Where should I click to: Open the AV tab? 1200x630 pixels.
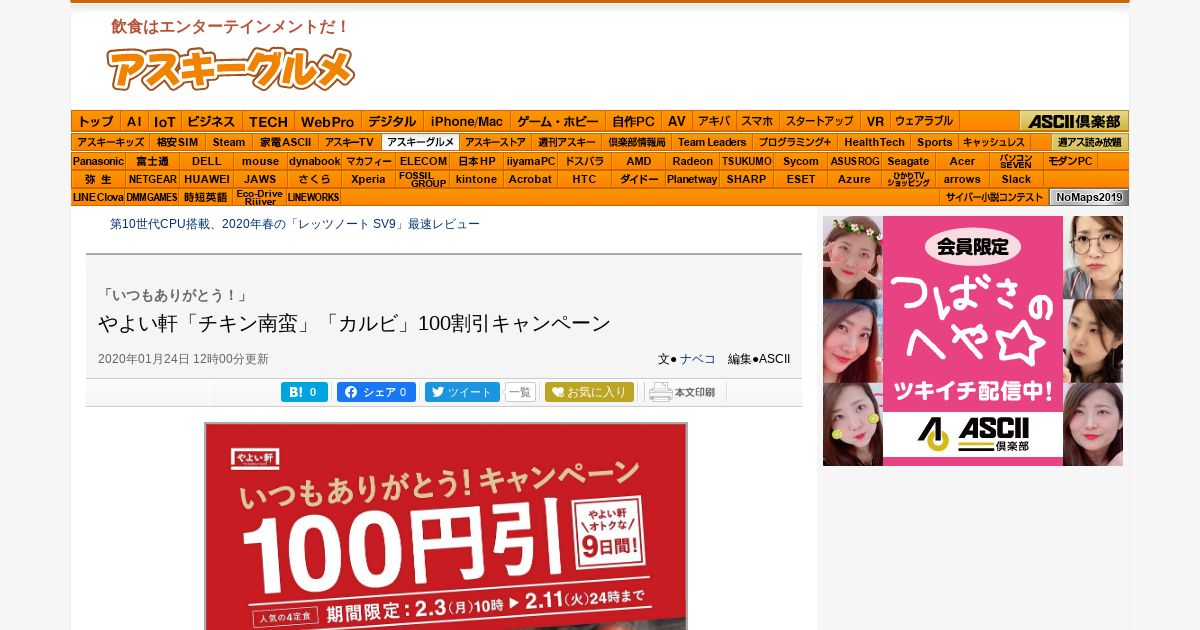pos(677,121)
